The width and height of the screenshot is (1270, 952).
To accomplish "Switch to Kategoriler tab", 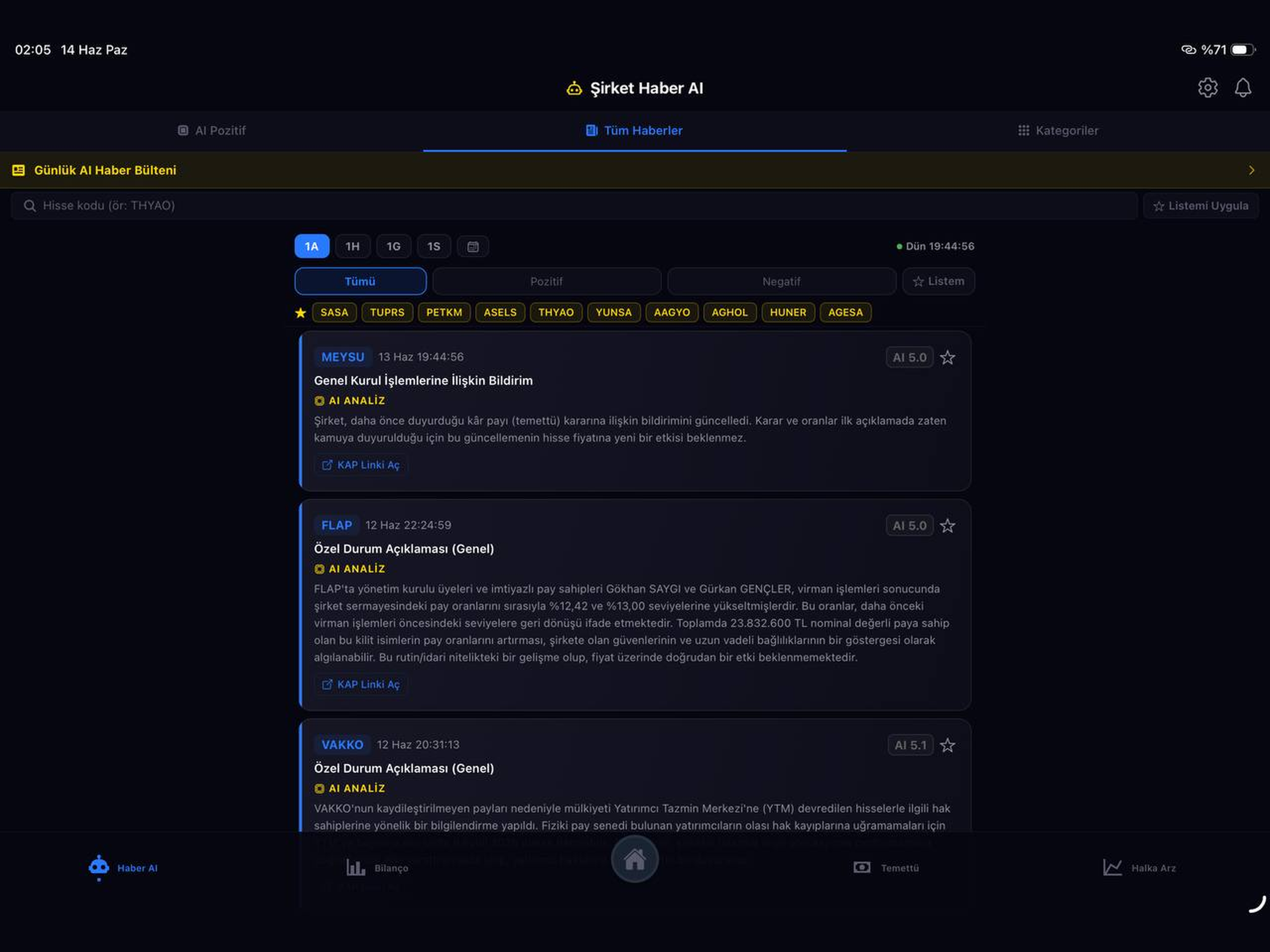I will (1058, 130).
